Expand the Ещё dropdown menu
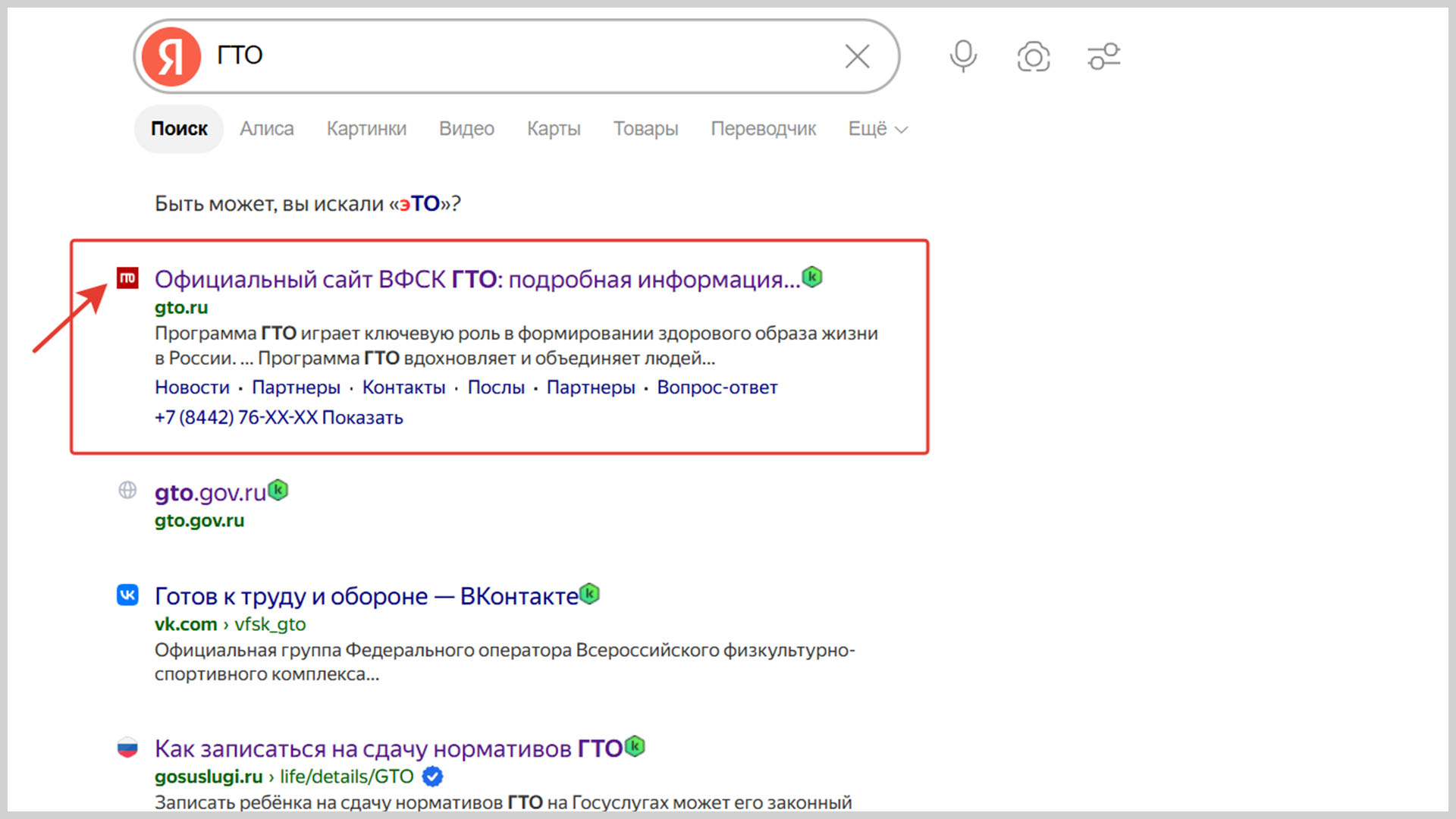This screenshot has width=1456, height=819. (x=877, y=129)
